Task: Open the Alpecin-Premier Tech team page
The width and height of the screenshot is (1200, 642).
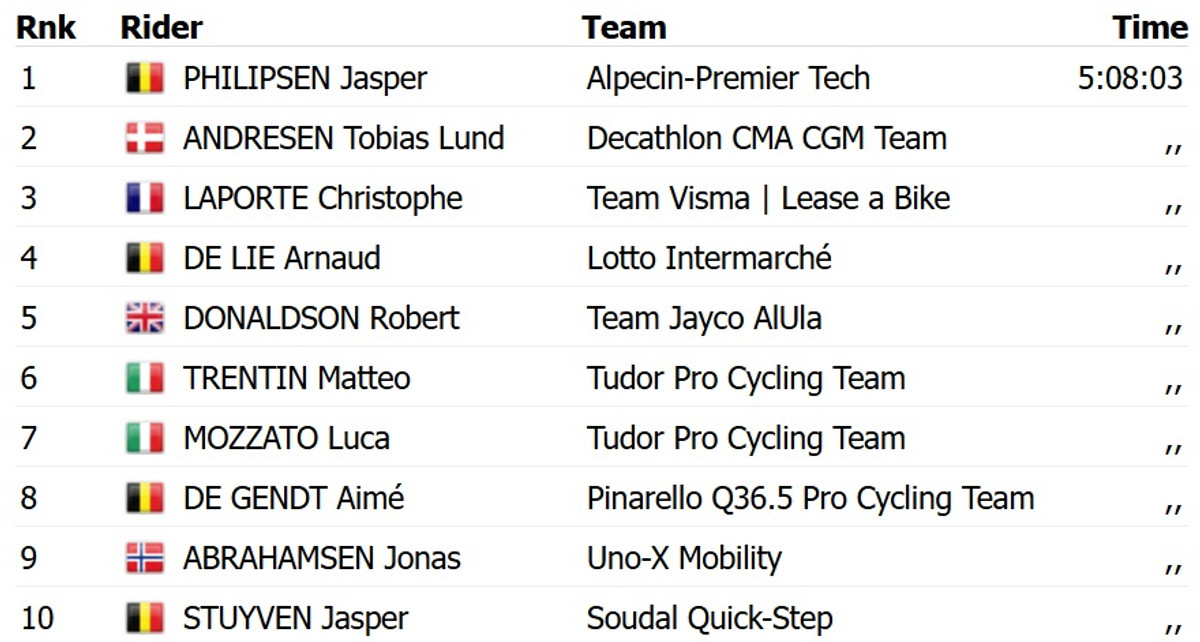Action: tap(728, 79)
